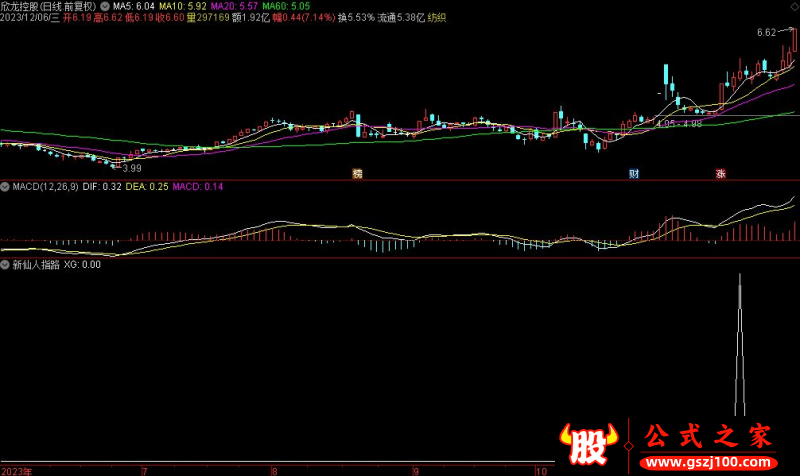Click the date 2023/12/06/三
Image resolution: width=800 pixels, height=476 pixels.
[x=30, y=17]
